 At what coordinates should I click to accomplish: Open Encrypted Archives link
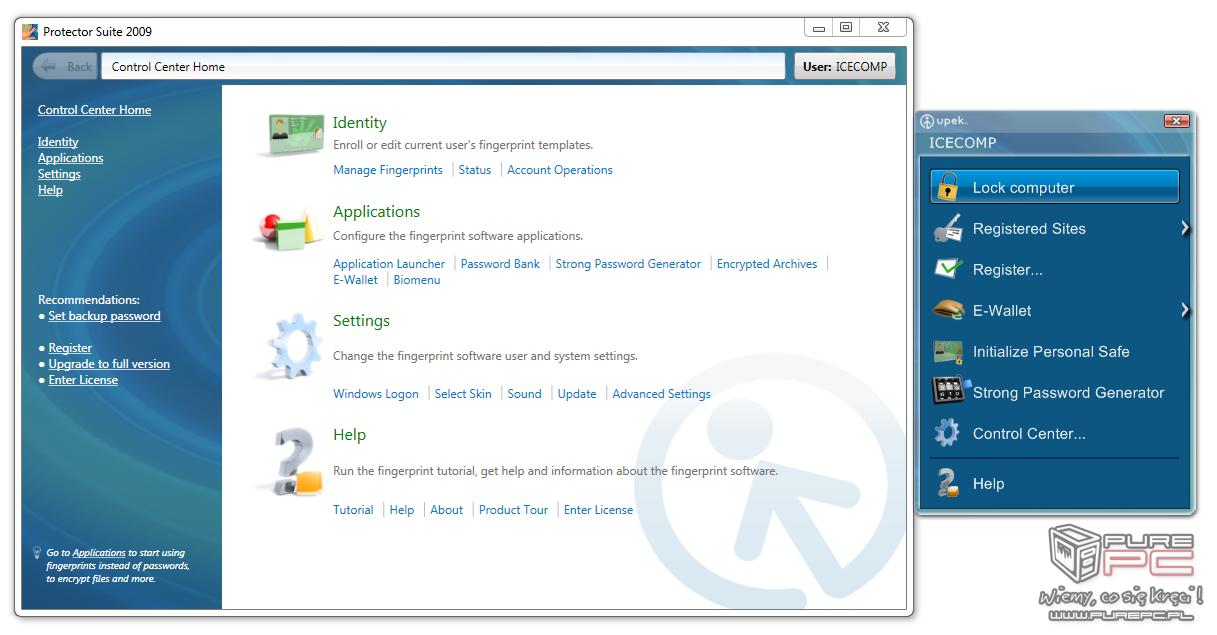pos(767,264)
